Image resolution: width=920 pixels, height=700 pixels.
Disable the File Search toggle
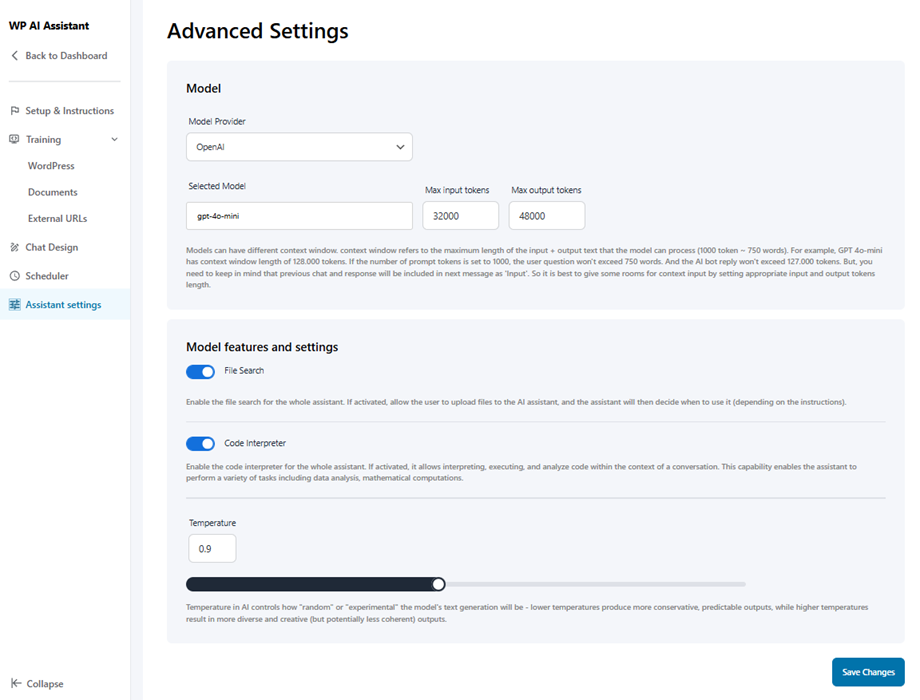tap(201, 372)
